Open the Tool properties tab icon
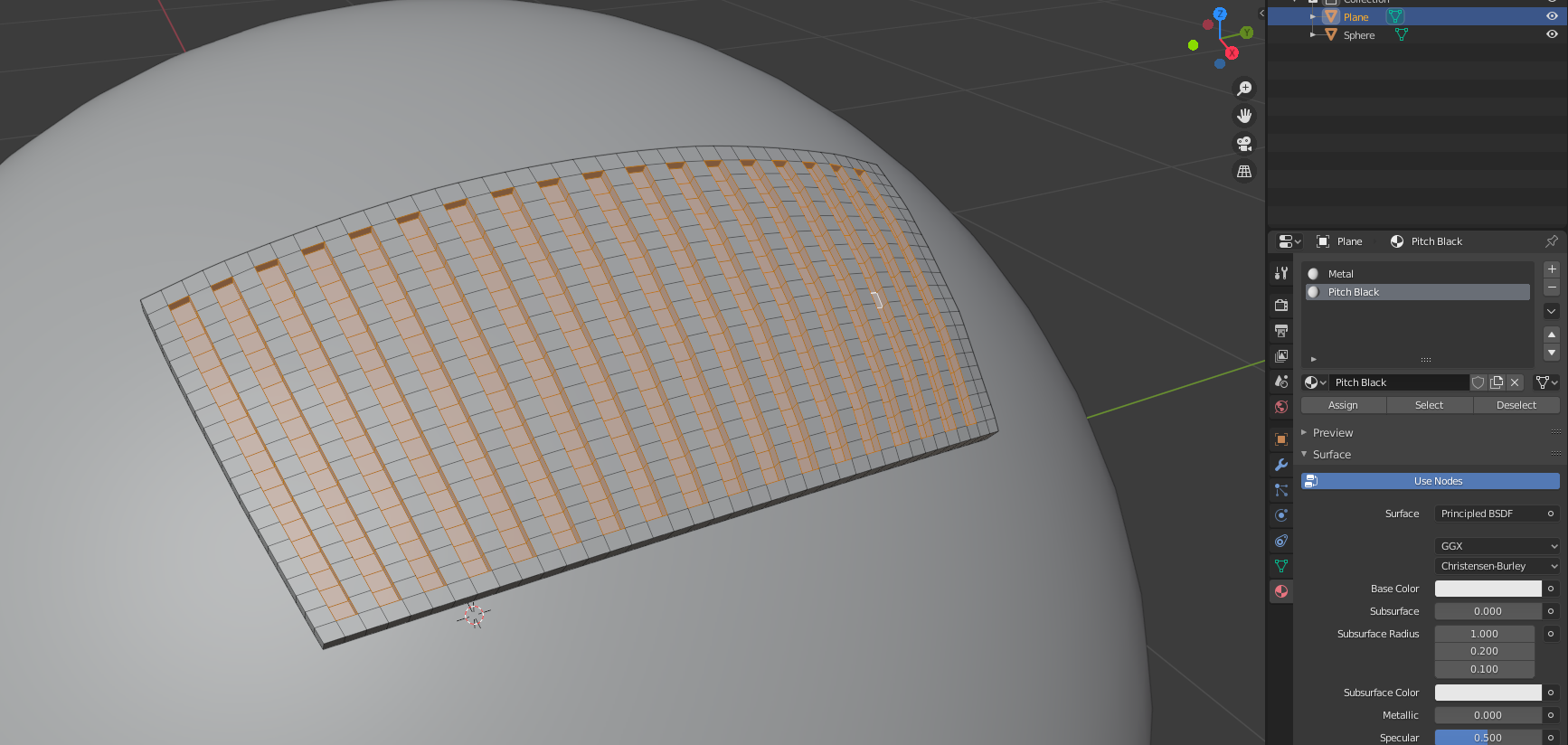1568x745 pixels. pos(1281,273)
